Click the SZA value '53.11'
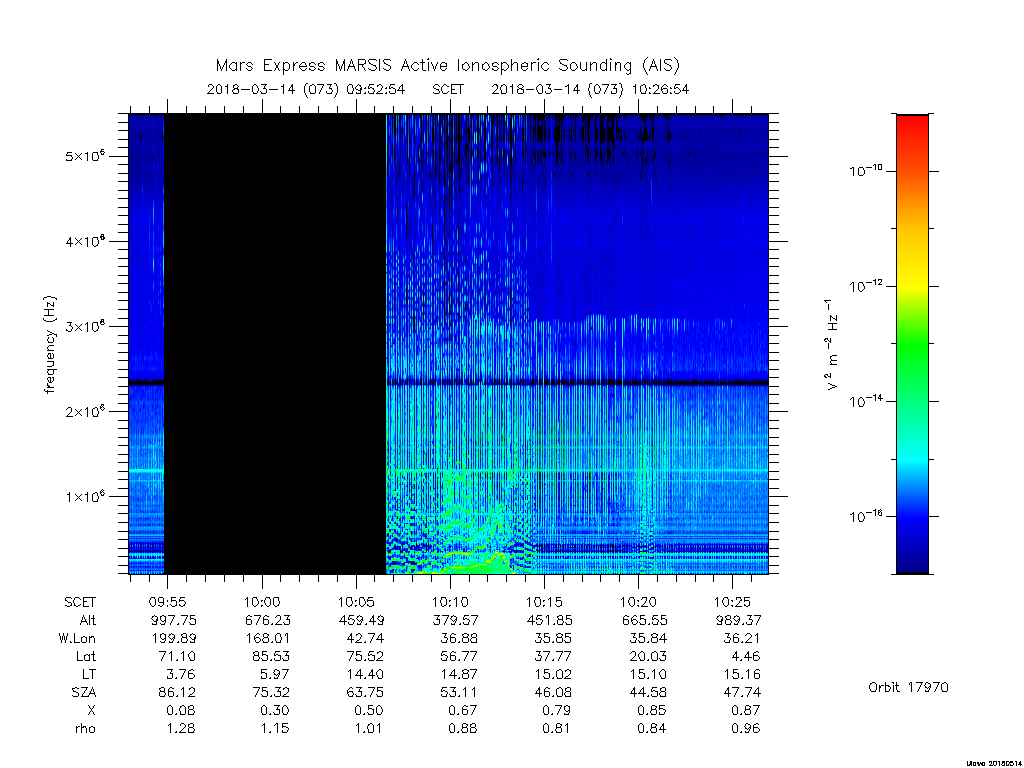The width and height of the screenshot is (1024, 768). point(459,692)
